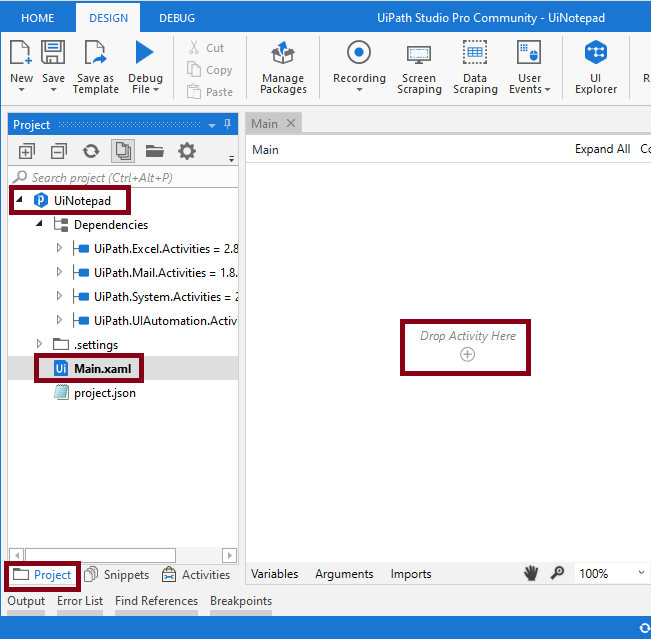
Task: Click the Save icon
Action: point(53,52)
